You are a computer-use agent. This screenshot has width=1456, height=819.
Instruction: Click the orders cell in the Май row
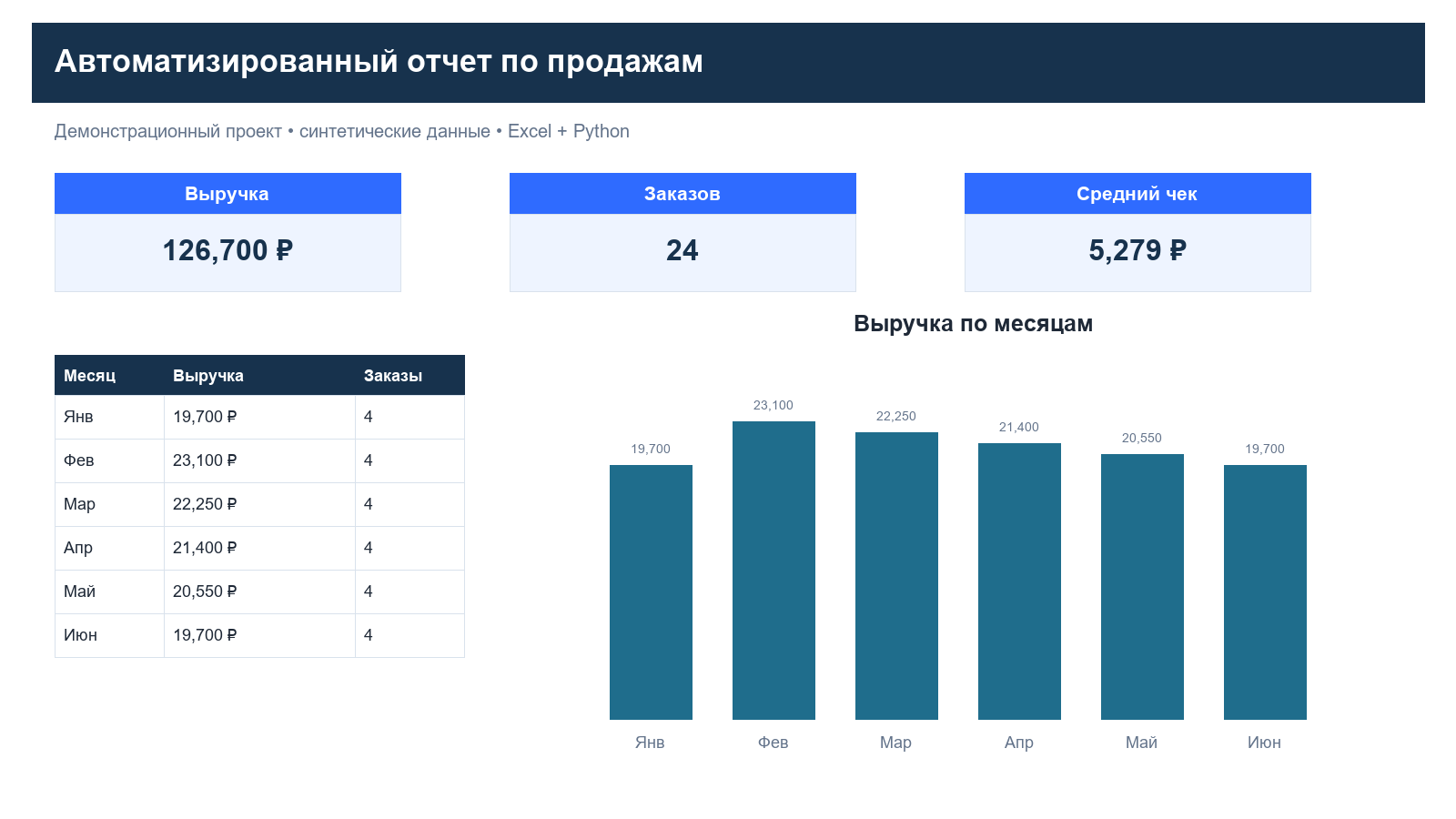click(x=409, y=591)
